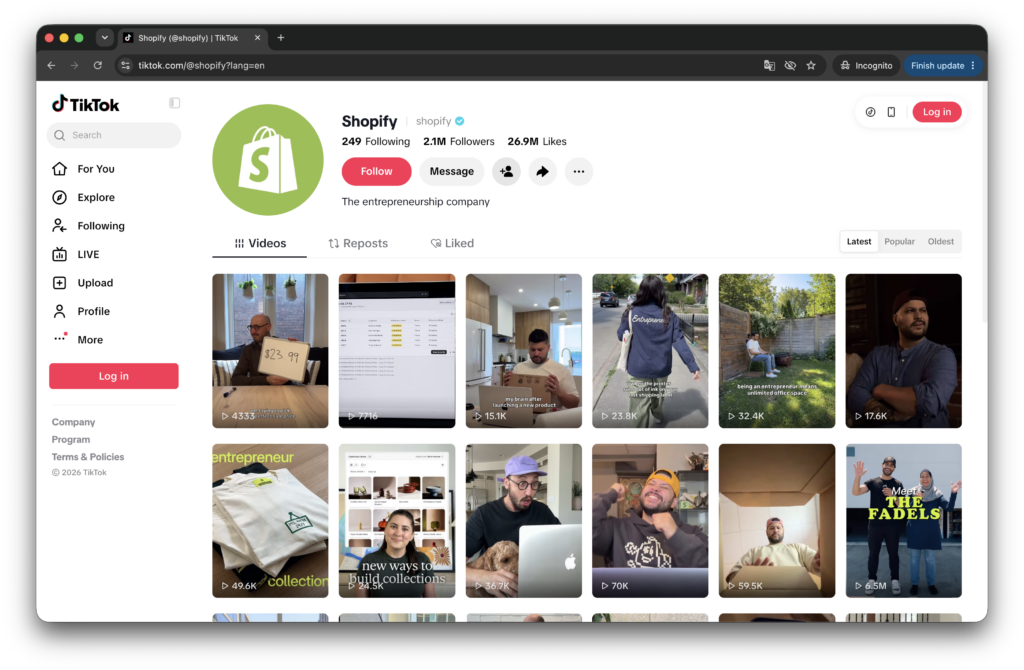Click the Search input field
The height and width of the screenshot is (670, 1024).
(114, 135)
